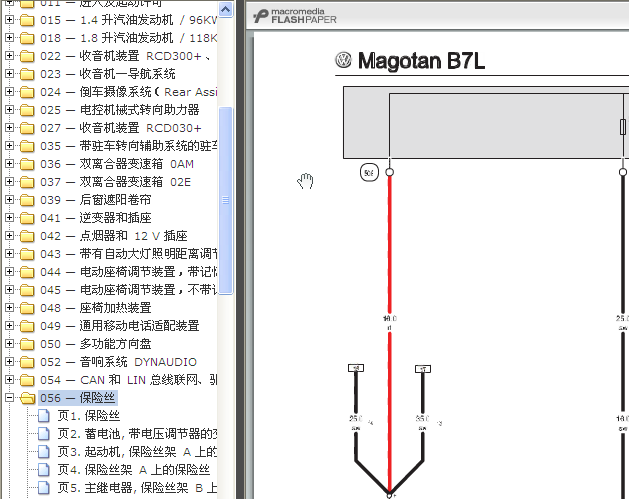629x499 pixels.
Task: Open page 页3. 起动机, 保险丝架 A
Action: coord(137,452)
